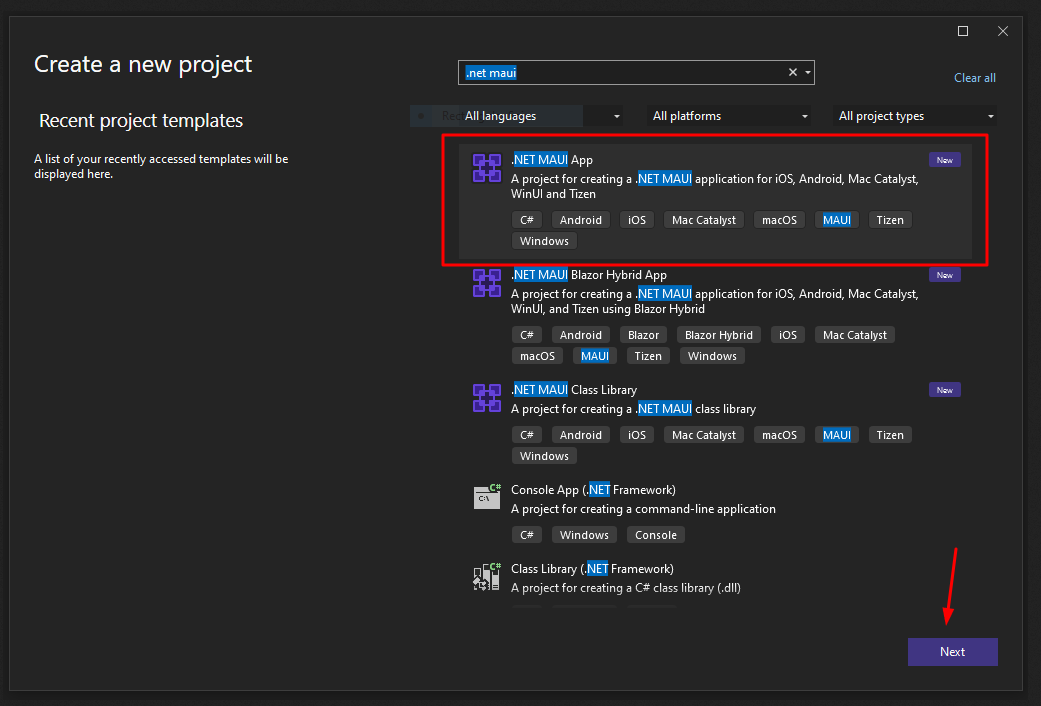Maximize the Create a new project dialog
Screen dimensions: 1041x706
point(963,31)
